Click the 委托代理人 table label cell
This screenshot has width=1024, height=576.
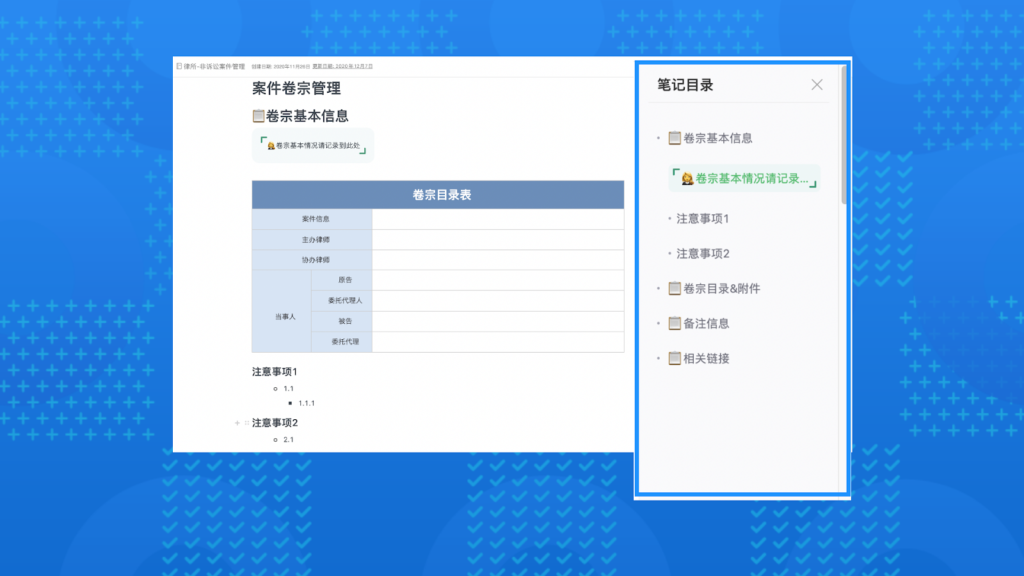pyautogui.click(x=342, y=300)
